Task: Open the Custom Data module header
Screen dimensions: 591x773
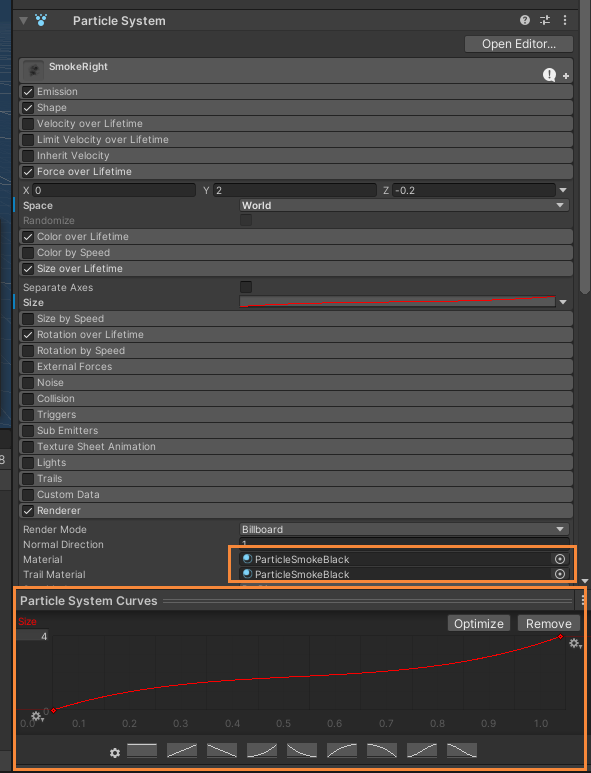Action: click(296, 494)
